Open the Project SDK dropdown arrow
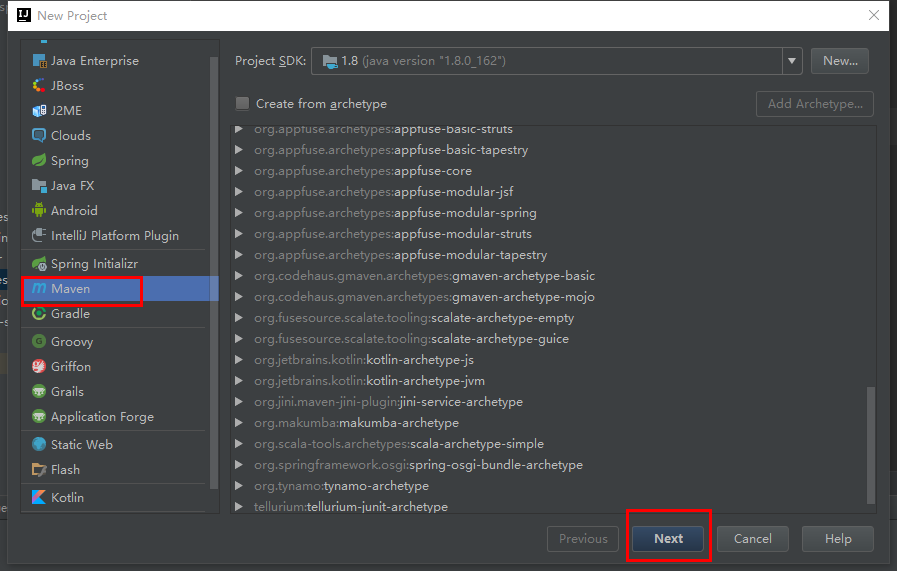This screenshot has height=571, width=897. coord(792,61)
